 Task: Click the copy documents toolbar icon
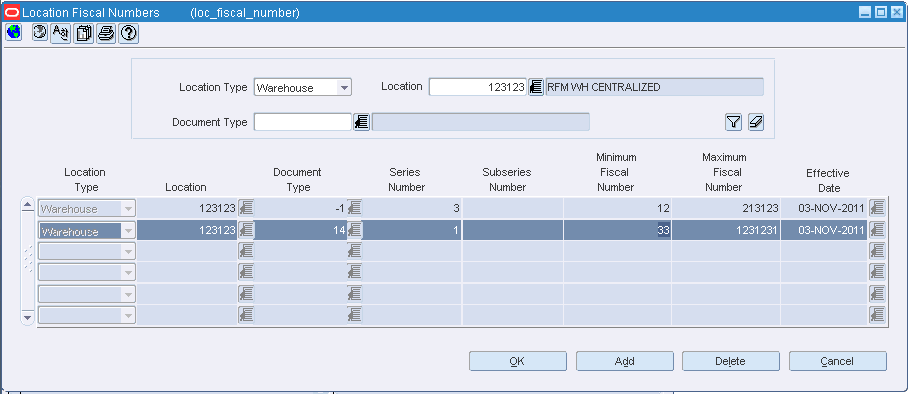tap(84, 34)
